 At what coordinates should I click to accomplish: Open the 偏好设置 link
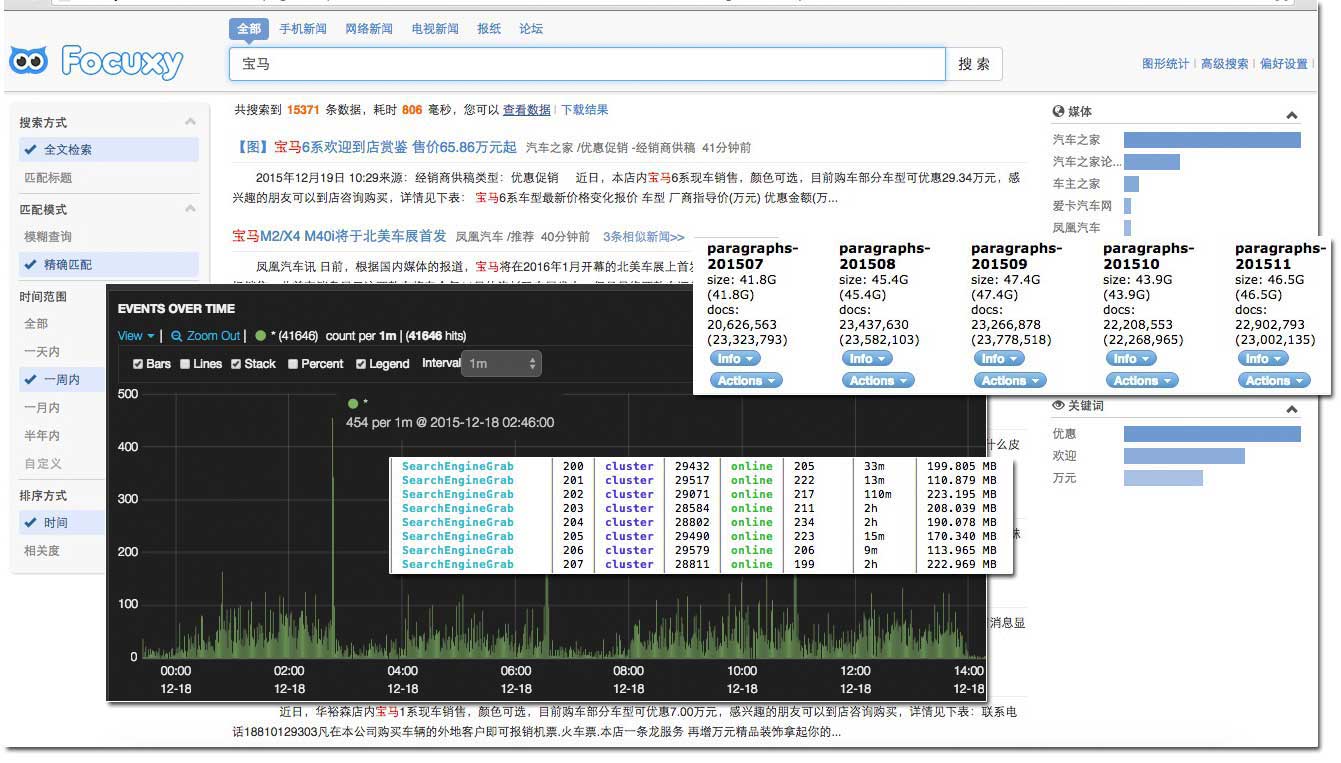[x=1284, y=64]
